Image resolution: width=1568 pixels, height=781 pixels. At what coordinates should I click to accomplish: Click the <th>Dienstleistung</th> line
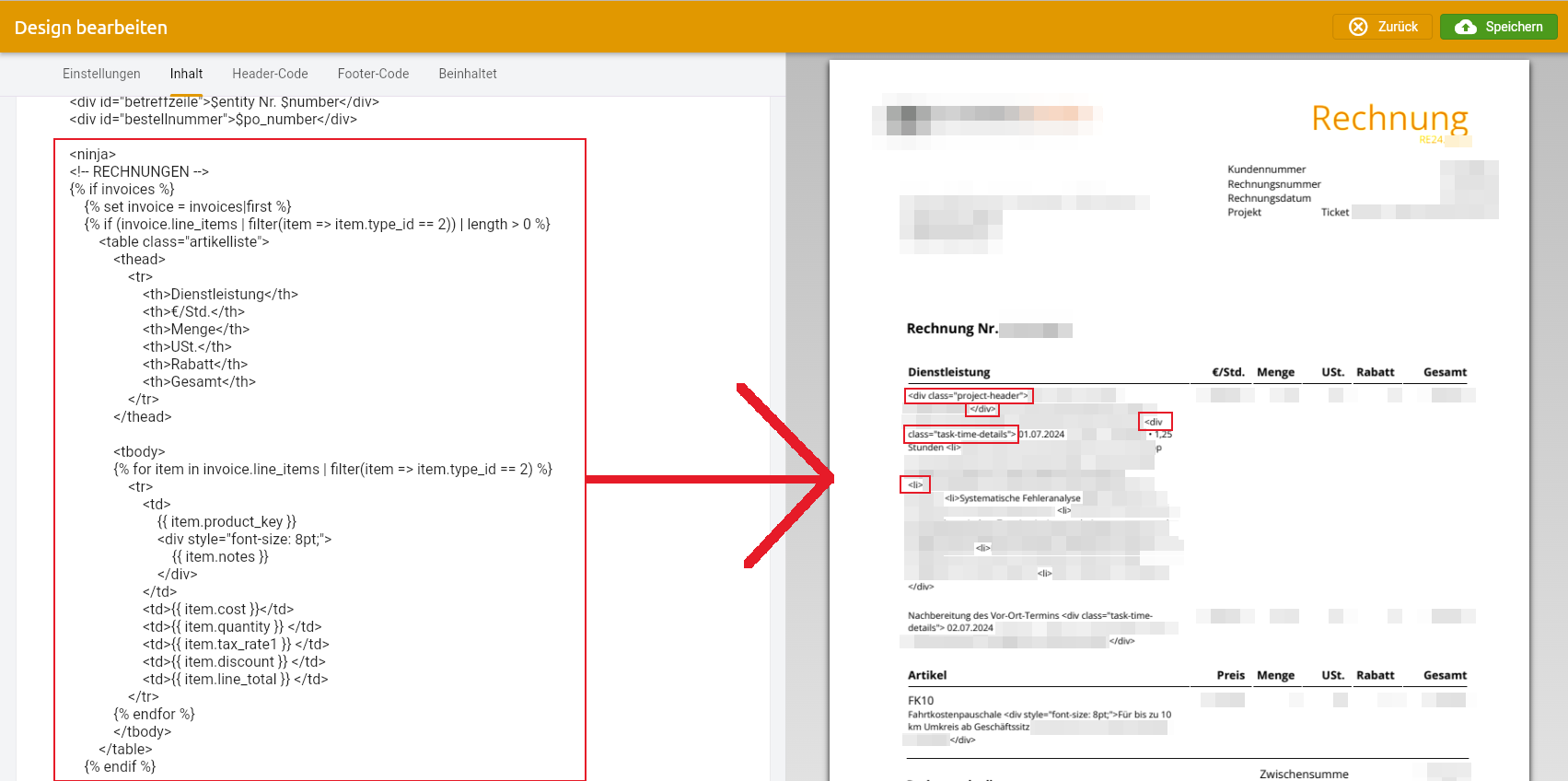tap(220, 295)
